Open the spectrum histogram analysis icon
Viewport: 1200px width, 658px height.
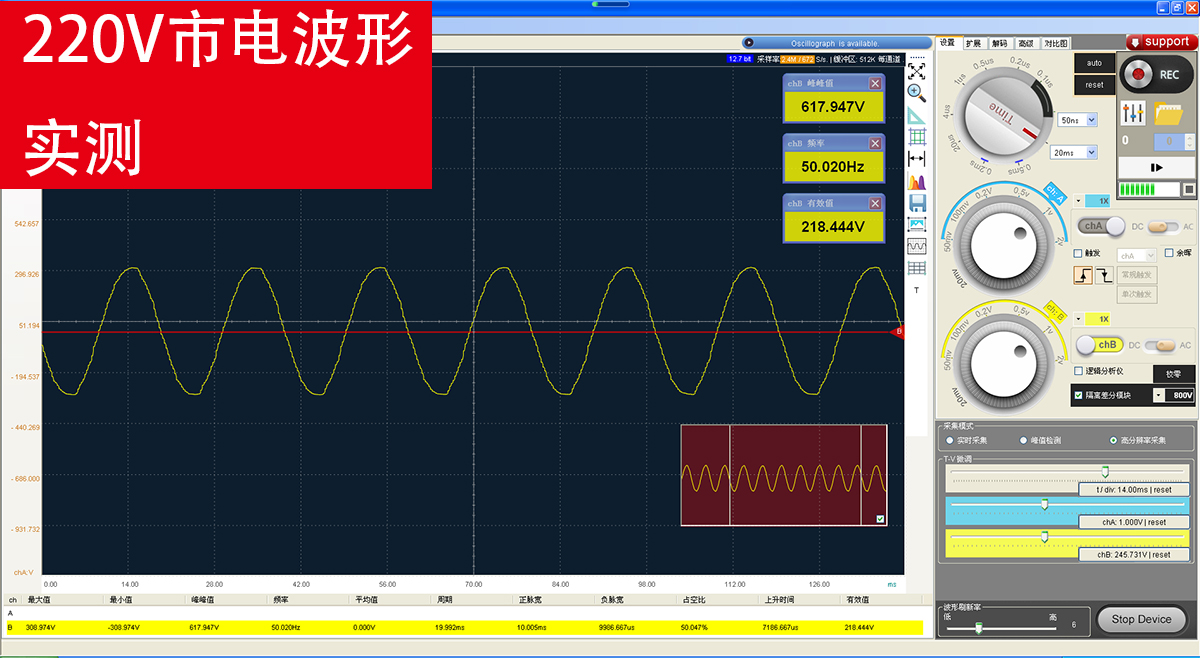pos(916,181)
